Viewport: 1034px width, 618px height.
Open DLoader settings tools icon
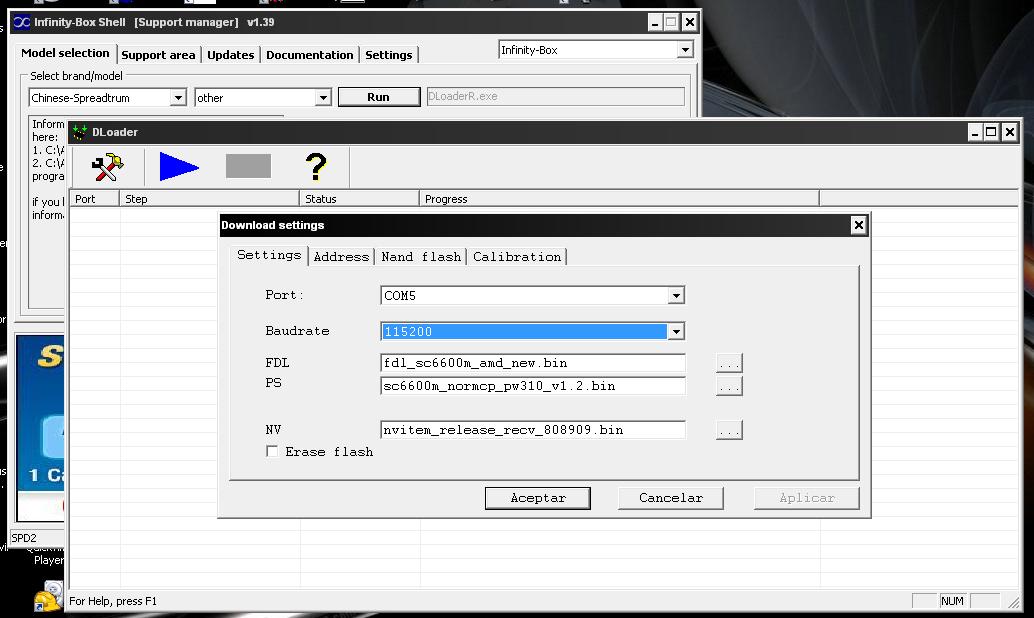pos(107,167)
